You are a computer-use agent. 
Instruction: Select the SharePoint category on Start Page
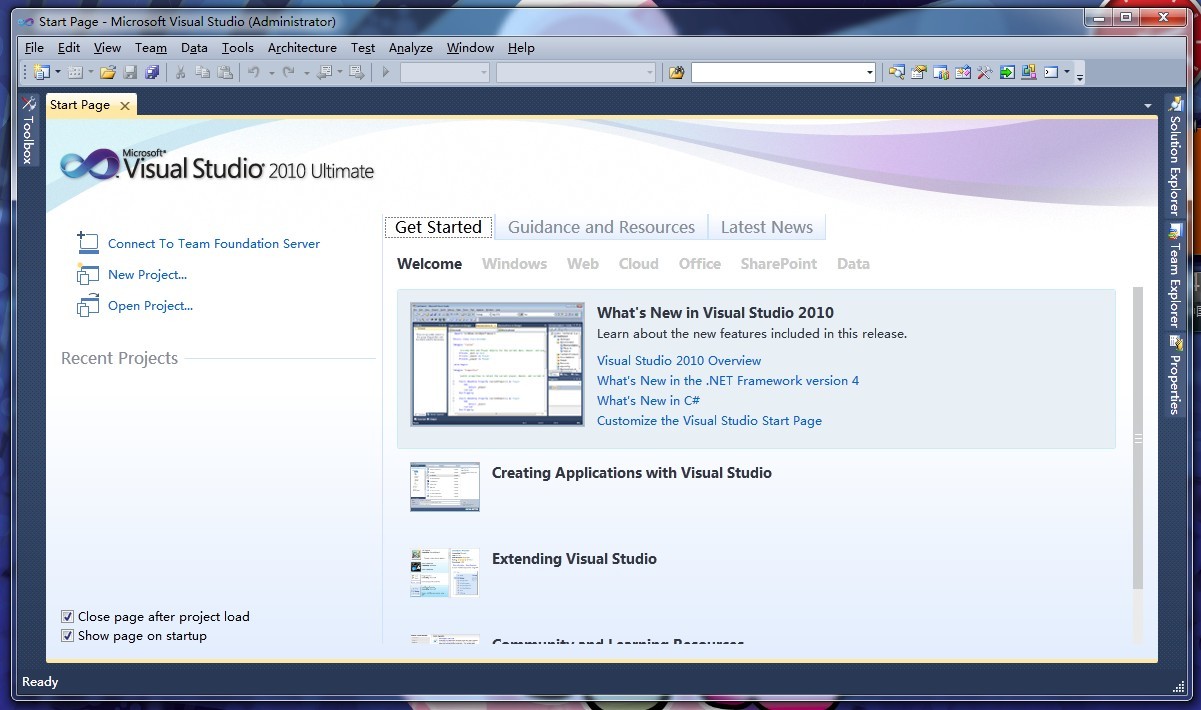(x=779, y=264)
